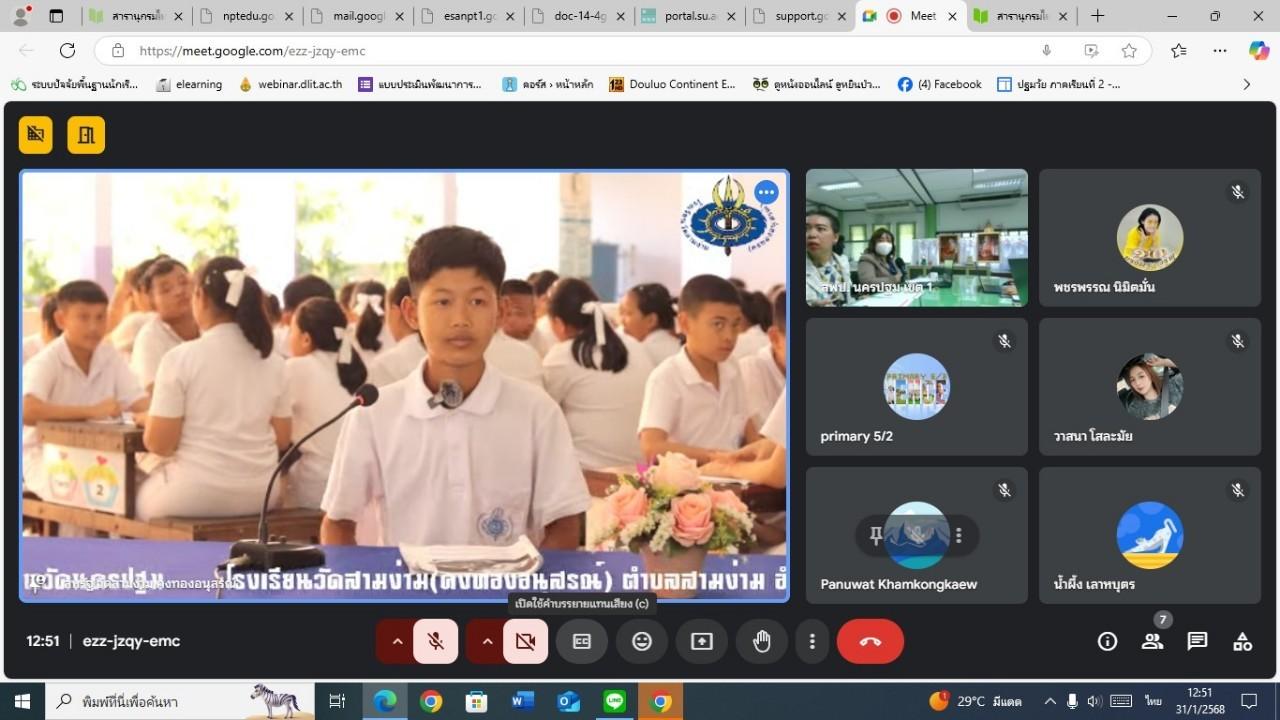Open the chat messages panel

[x=1197, y=641]
